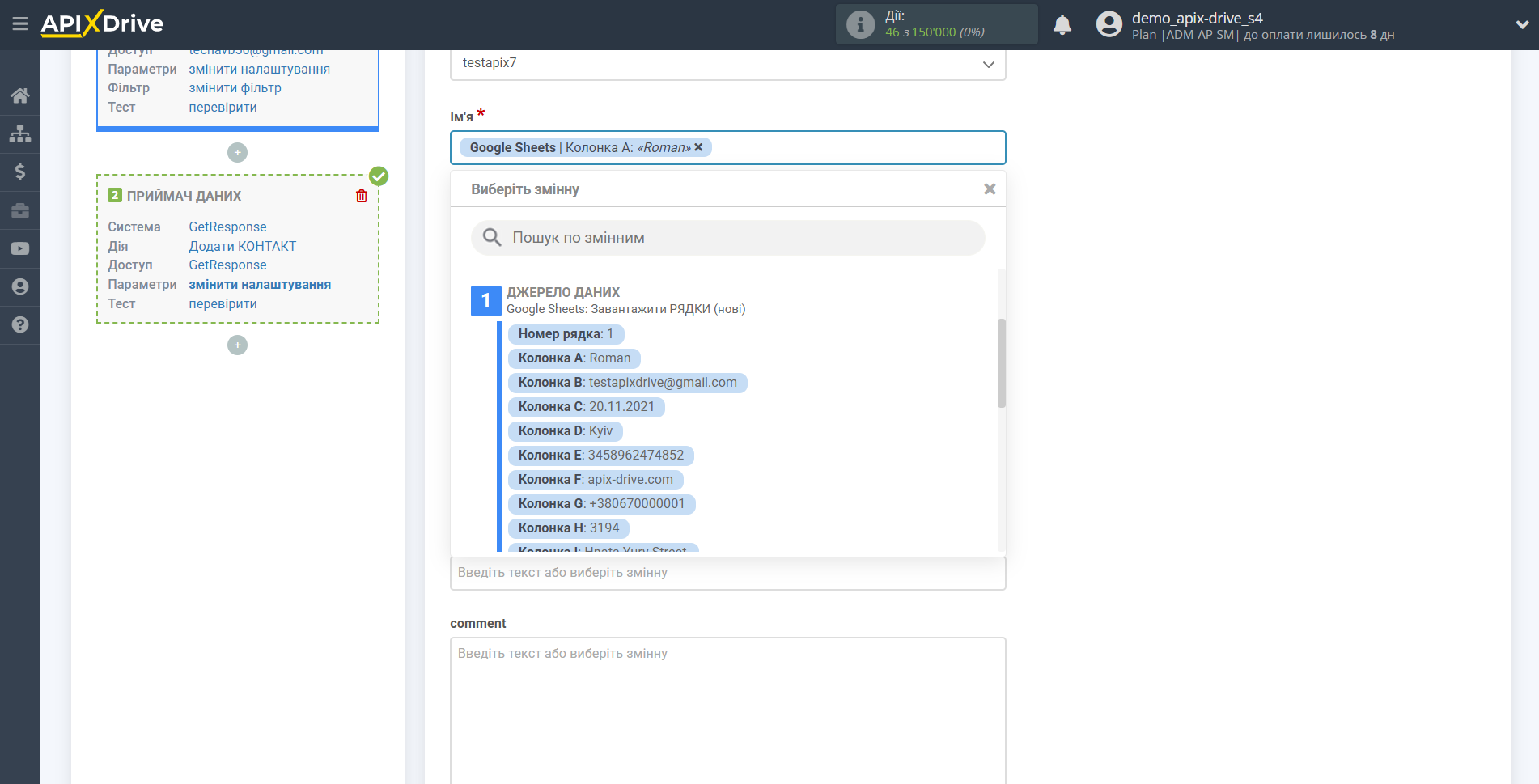Select variable Колонка E: 3458962474852
The image size is (1539, 784).
coord(601,456)
